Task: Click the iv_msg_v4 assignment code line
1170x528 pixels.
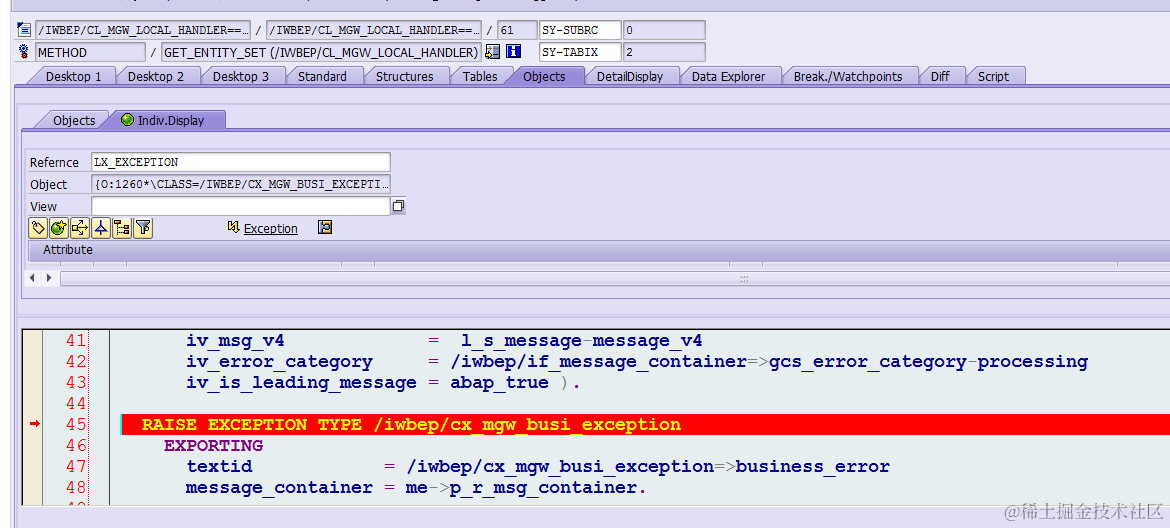Action: click(x=445, y=341)
